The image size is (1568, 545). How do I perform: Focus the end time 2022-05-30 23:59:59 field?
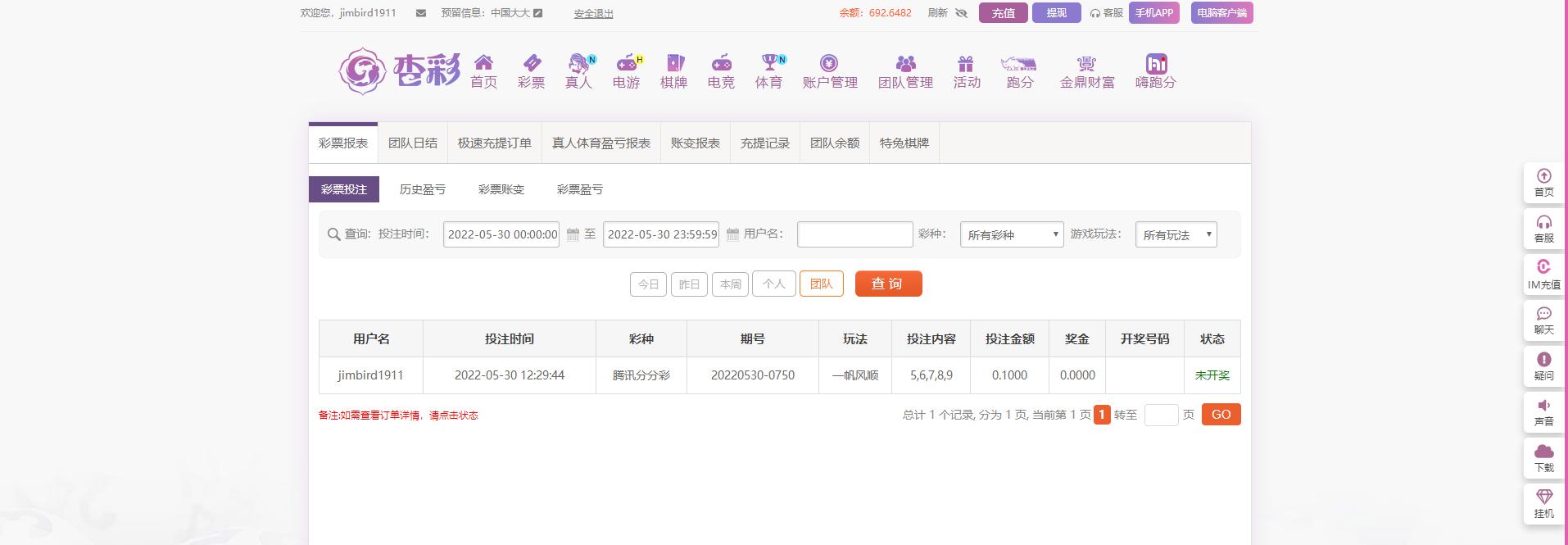[661, 234]
